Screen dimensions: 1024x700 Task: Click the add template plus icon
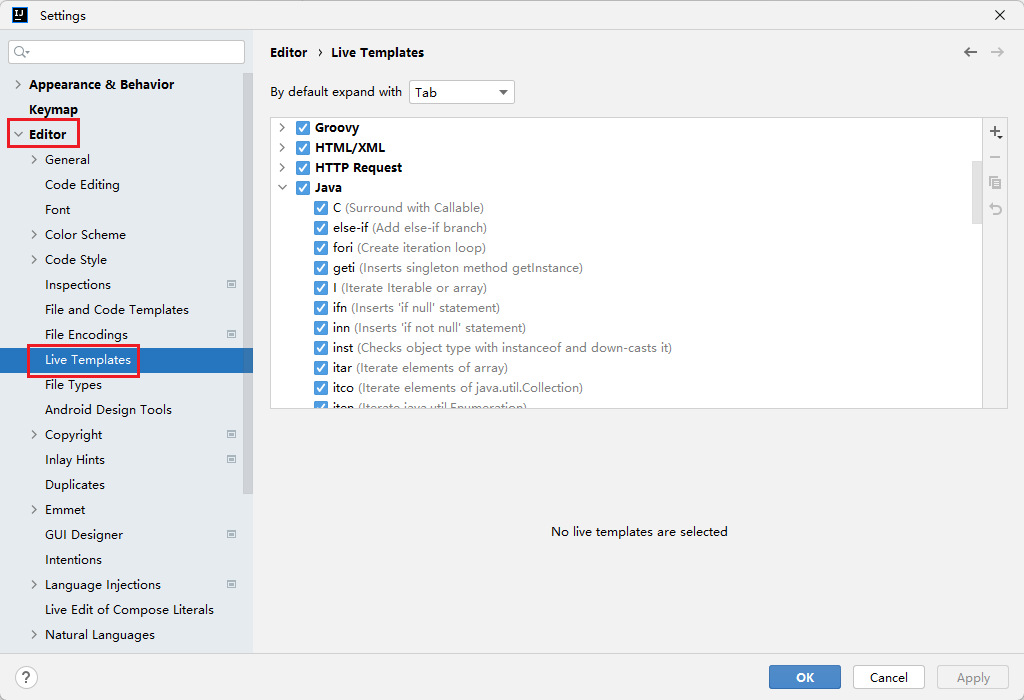point(995,132)
